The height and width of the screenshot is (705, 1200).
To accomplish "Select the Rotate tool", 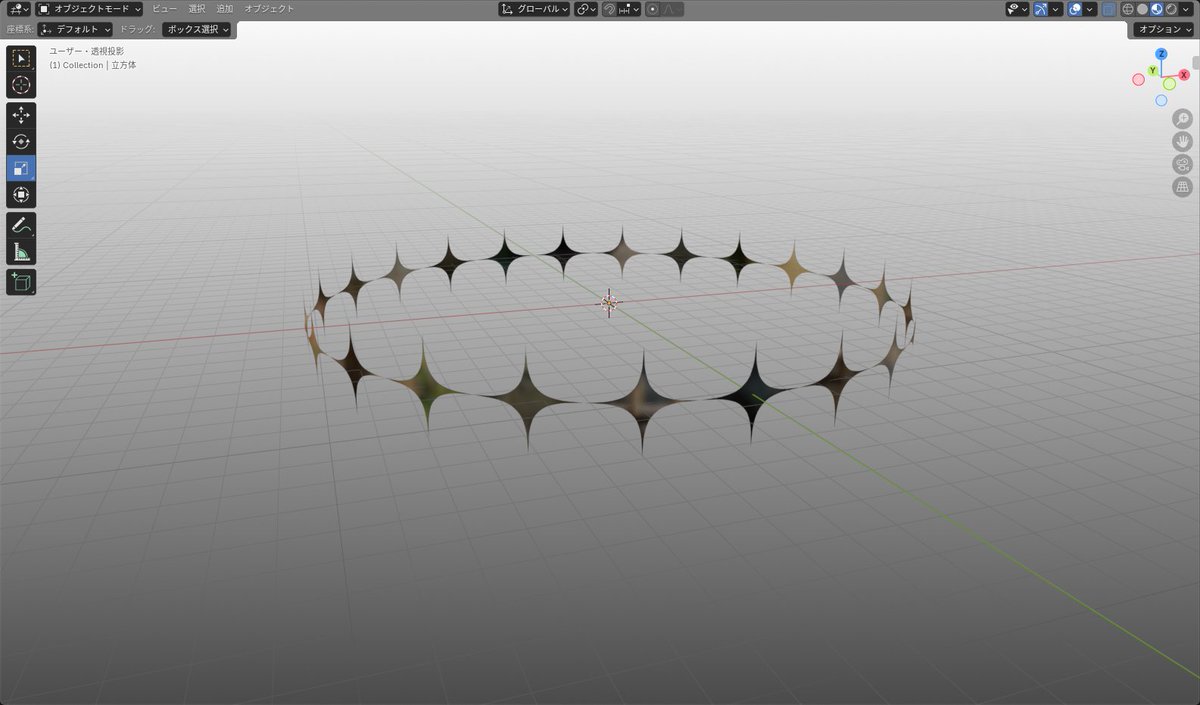I will (x=21, y=142).
